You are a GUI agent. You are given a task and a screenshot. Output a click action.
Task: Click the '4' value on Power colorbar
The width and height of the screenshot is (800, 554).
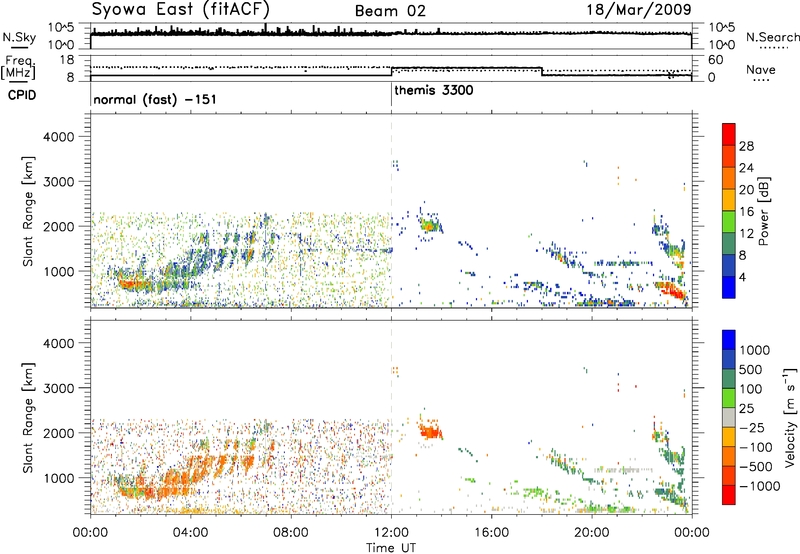(743, 277)
